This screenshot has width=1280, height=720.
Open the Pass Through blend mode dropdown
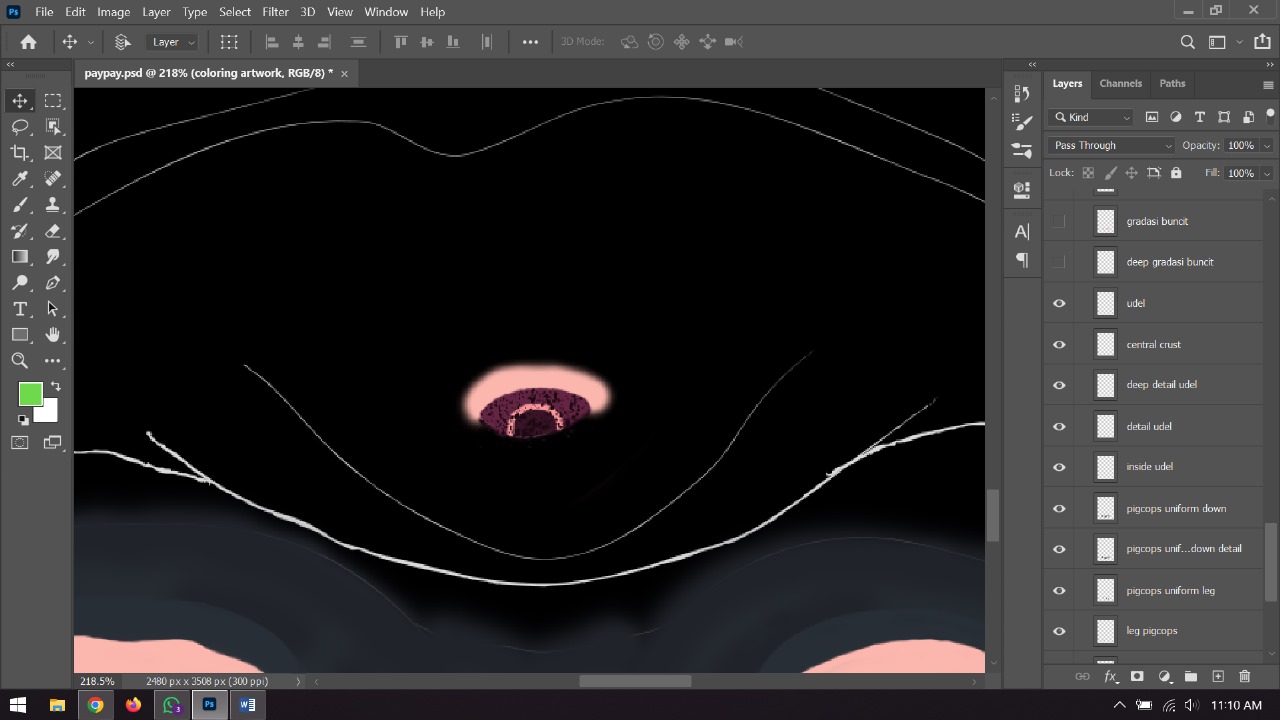pyautogui.click(x=1112, y=145)
